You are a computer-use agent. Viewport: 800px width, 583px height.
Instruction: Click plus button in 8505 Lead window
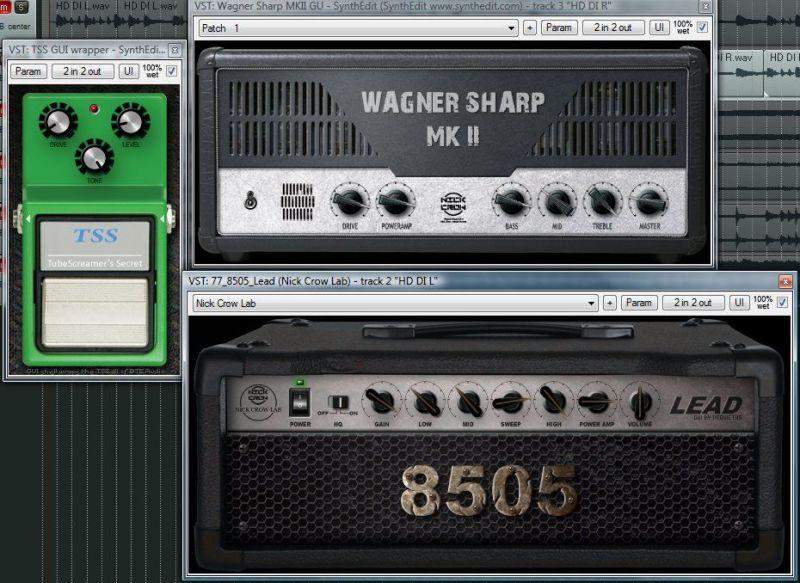click(609, 303)
